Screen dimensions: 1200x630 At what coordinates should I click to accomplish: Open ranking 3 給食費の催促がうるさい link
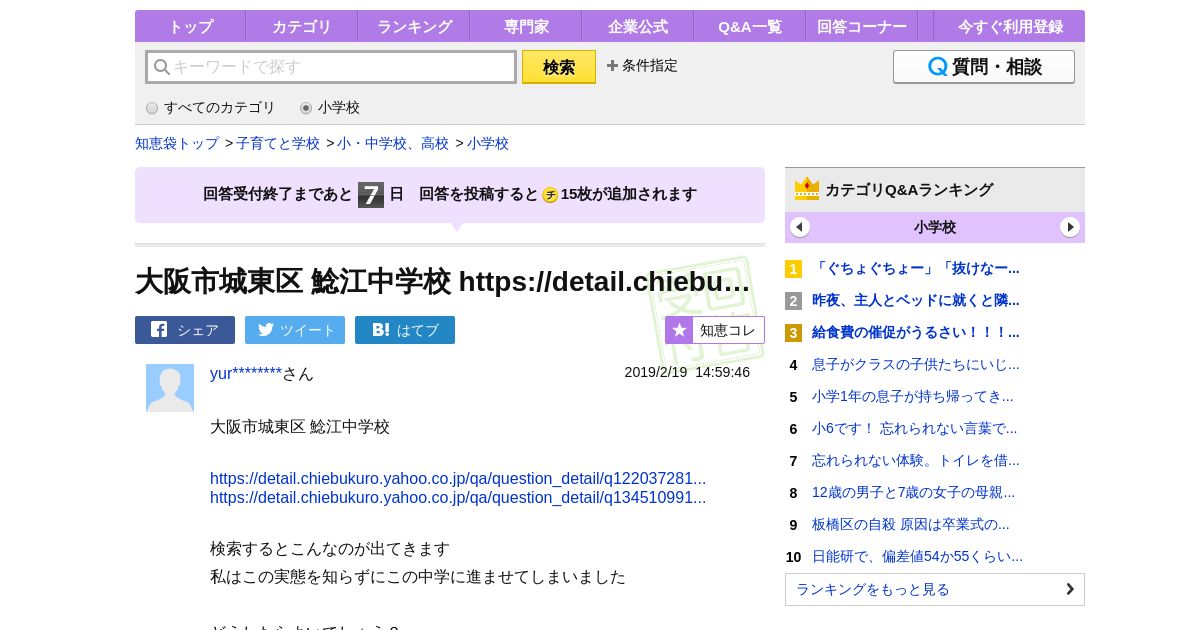(916, 332)
